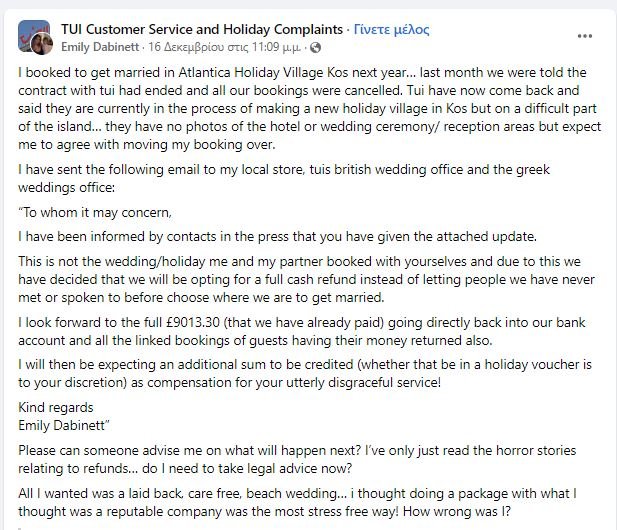
Task: Click the final paragraph about the beach wedding
Action: [297, 502]
